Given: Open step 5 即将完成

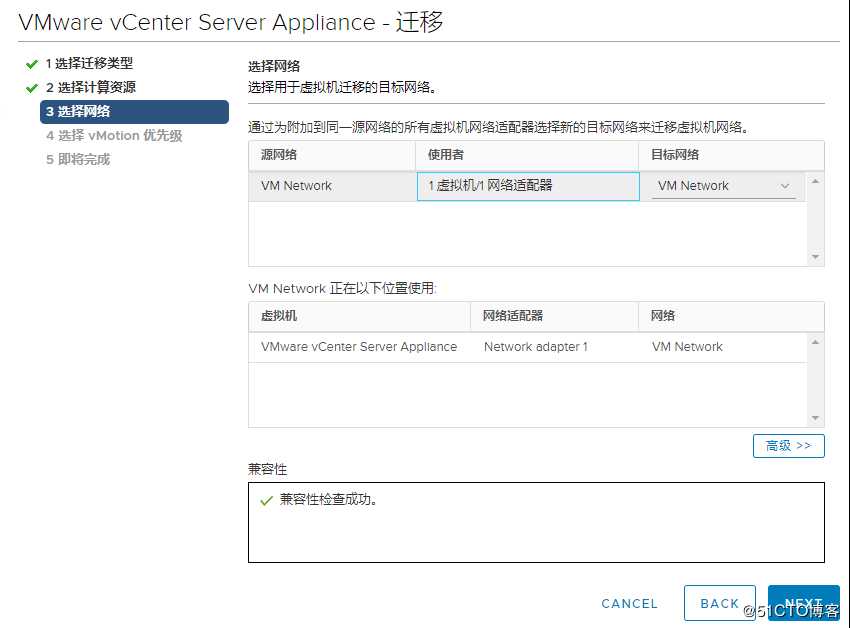Looking at the screenshot, I should pyautogui.click(x=78, y=159).
